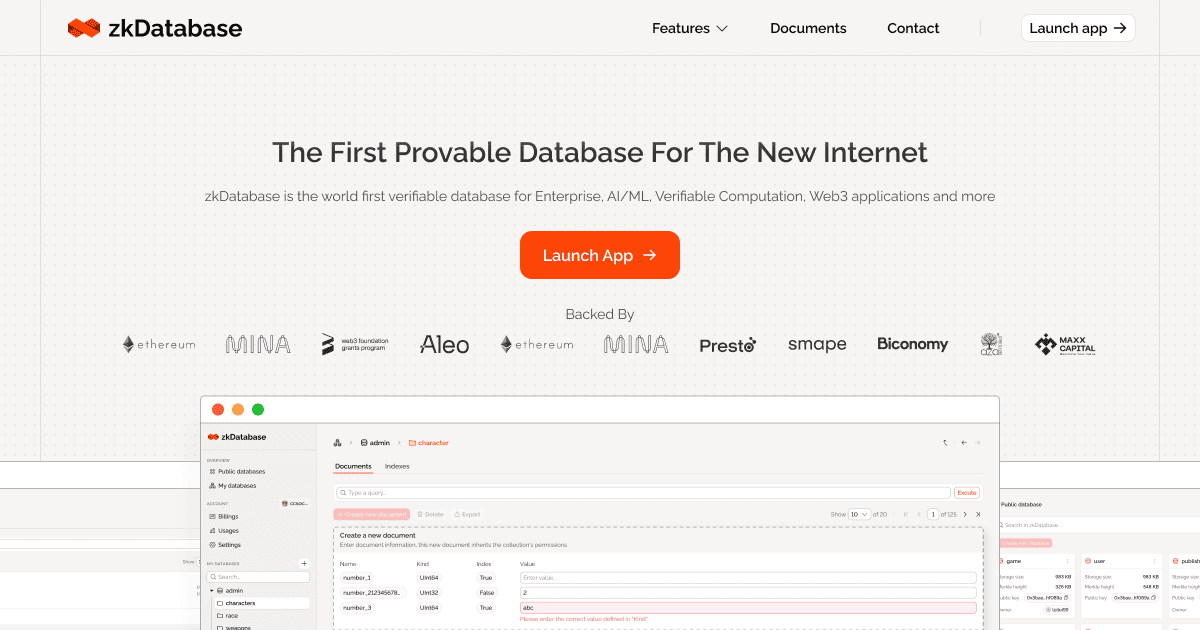Open Public databases in the sidebar
This screenshot has width=1200, height=630.
(241, 472)
